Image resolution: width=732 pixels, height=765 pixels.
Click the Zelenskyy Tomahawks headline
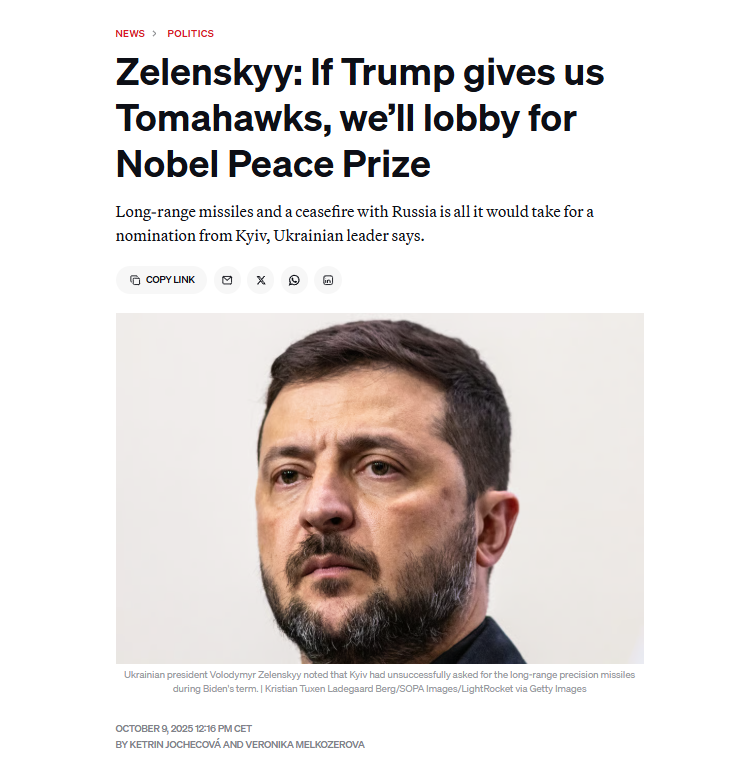click(360, 118)
